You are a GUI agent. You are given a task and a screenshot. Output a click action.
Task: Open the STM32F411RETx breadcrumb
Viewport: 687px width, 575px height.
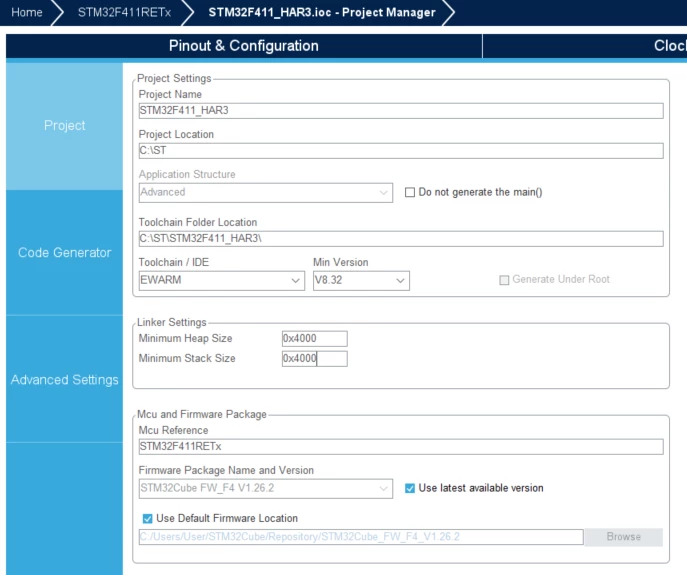[124, 12]
